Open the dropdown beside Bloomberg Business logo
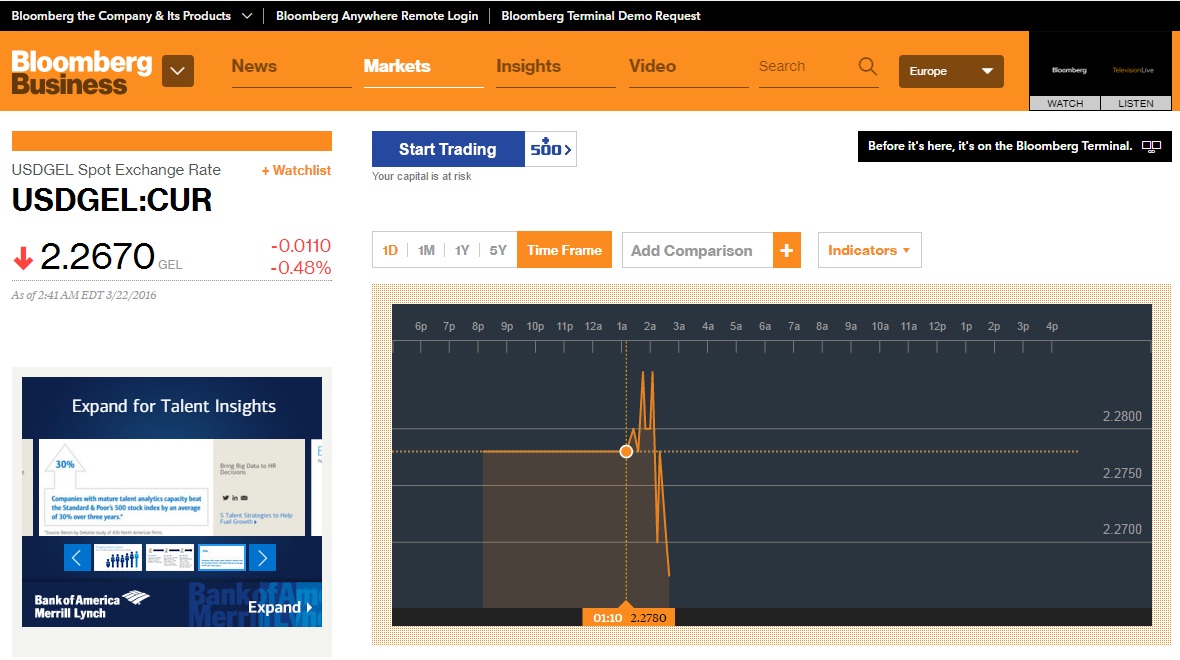 [x=178, y=71]
